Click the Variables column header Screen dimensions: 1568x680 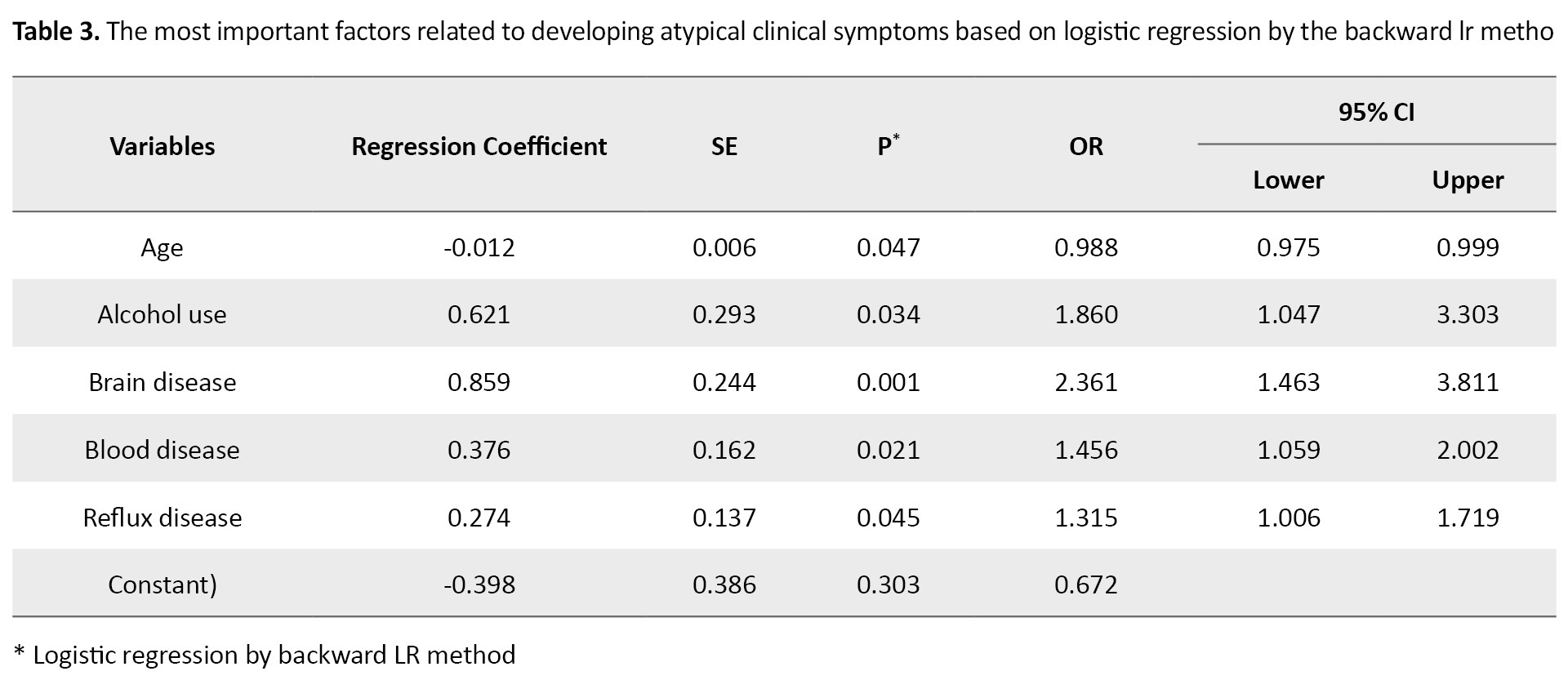point(162,146)
